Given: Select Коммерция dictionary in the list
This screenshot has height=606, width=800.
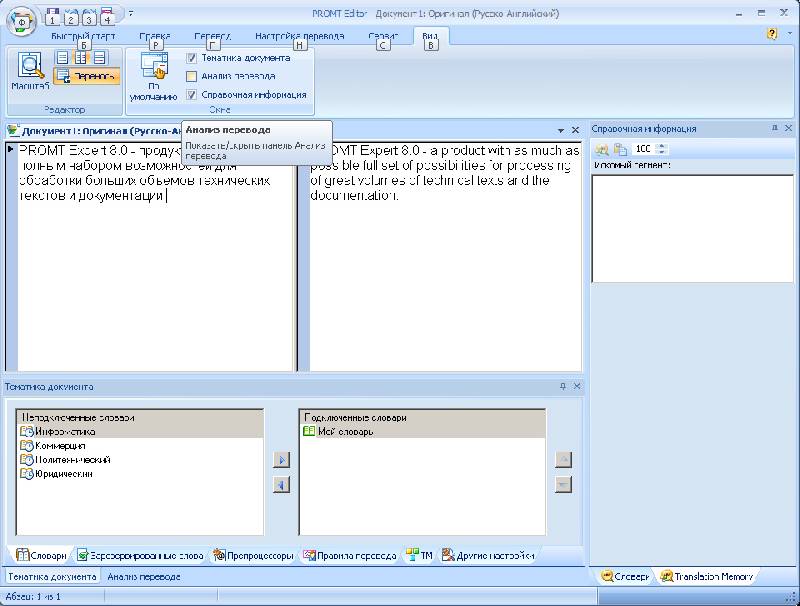Looking at the screenshot, I should coord(140,446).
